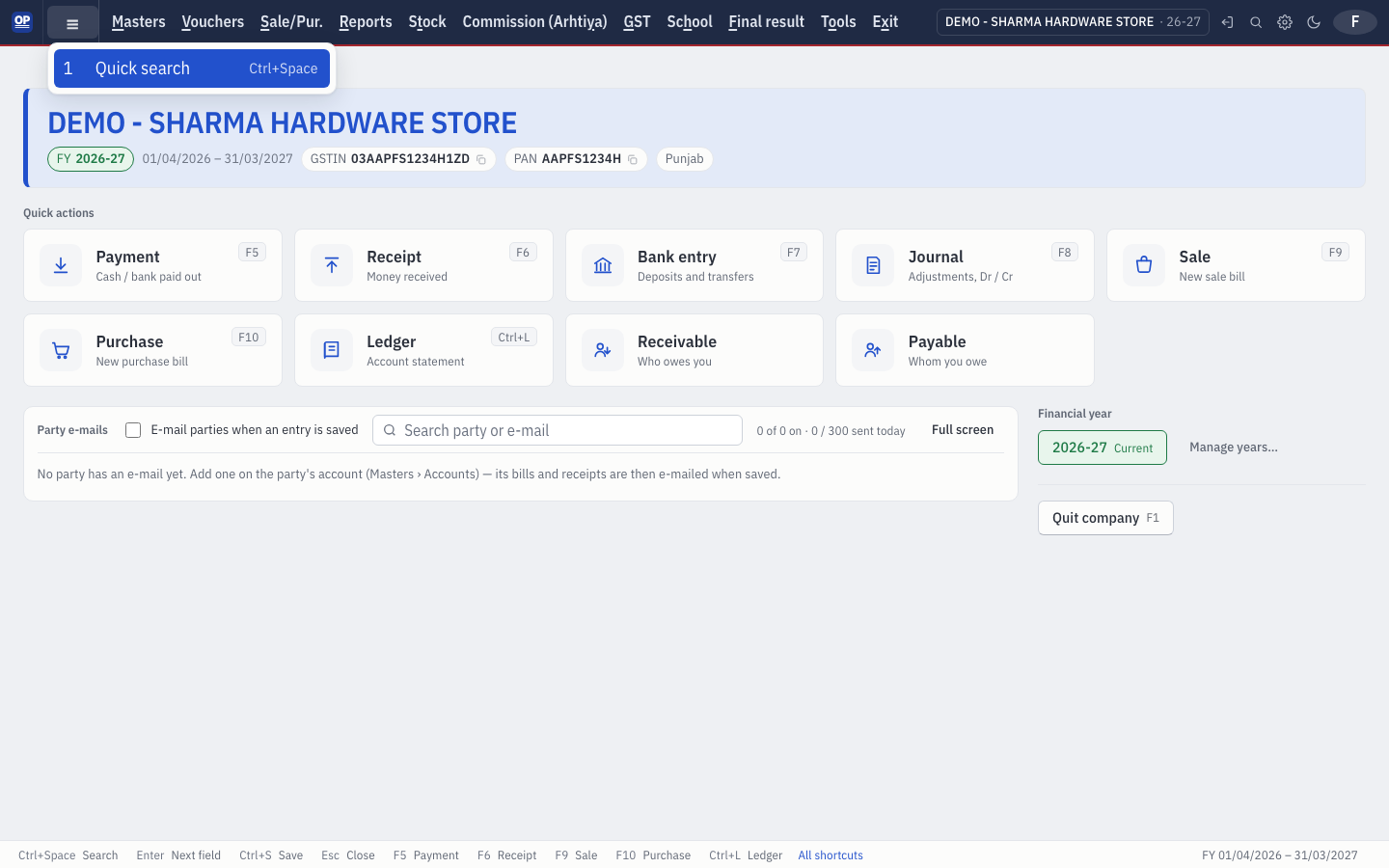Open the Final result menu
The image size is (1389, 868).
point(766,22)
